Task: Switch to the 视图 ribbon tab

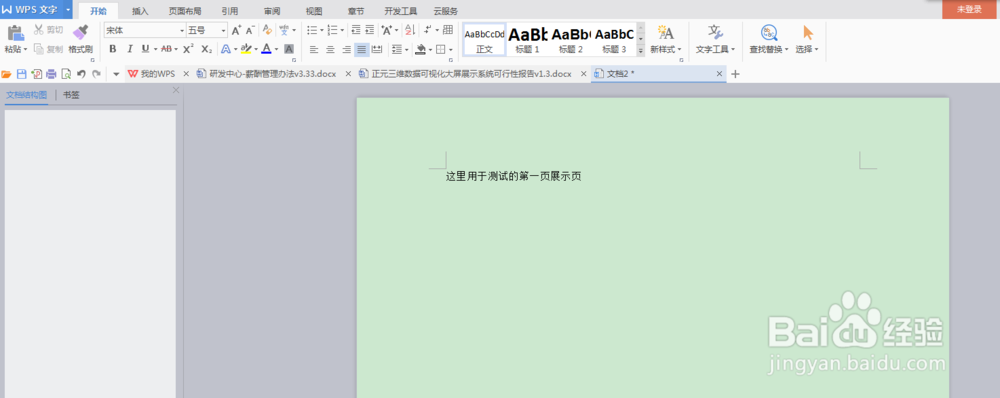Action: [x=314, y=11]
